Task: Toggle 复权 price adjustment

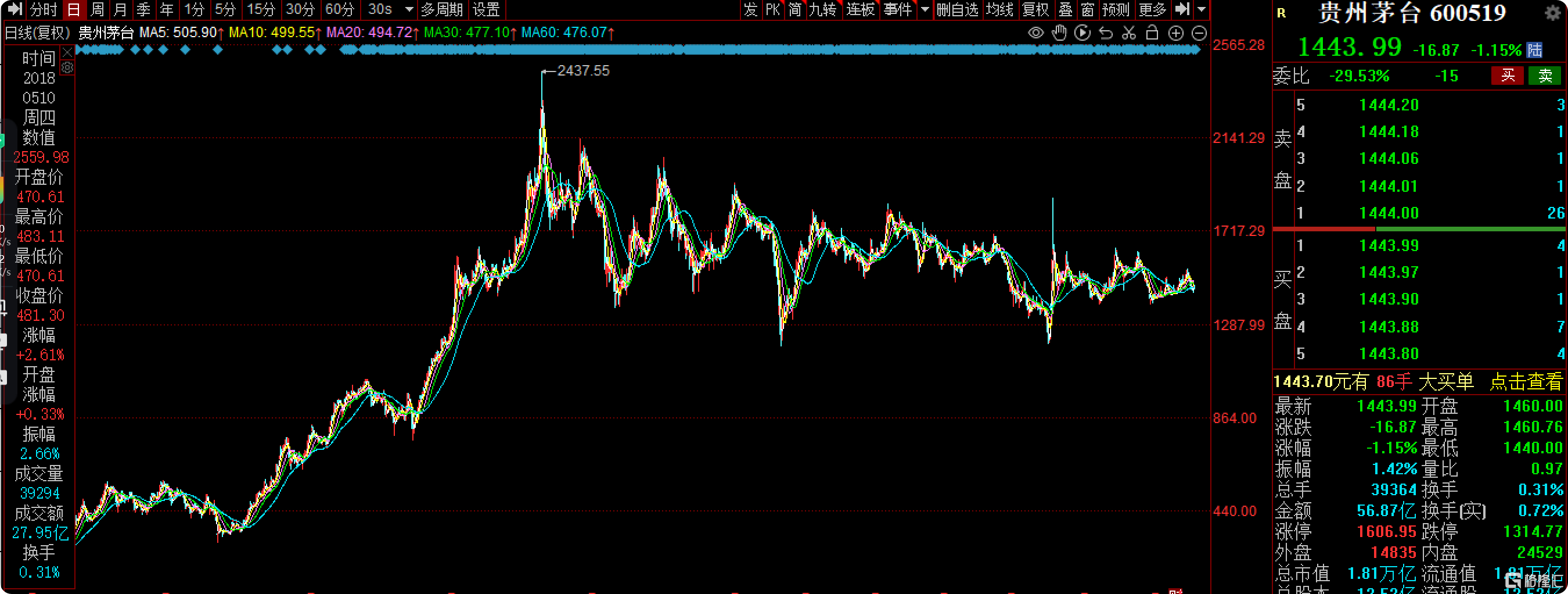Action: click(1035, 10)
